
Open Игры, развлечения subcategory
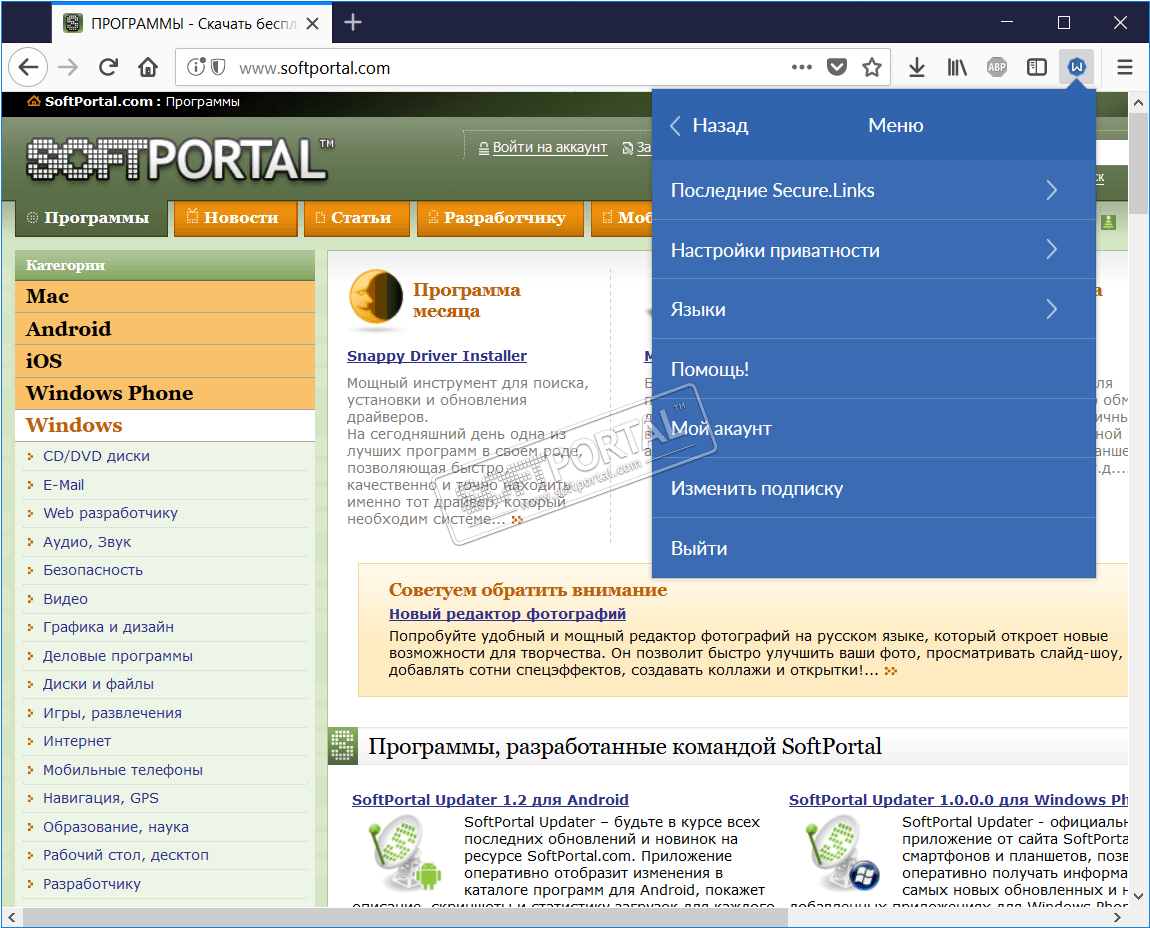(112, 713)
